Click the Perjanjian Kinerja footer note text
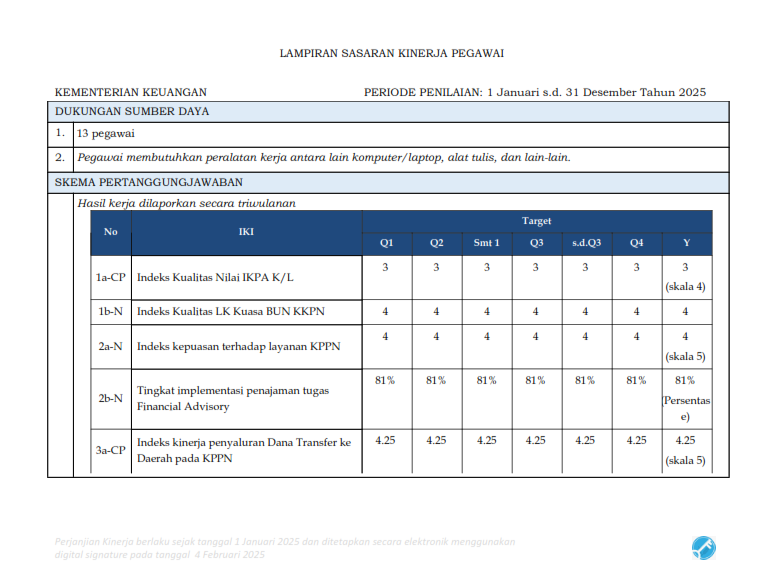This screenshot has width=783, height=578. (285, 547)
